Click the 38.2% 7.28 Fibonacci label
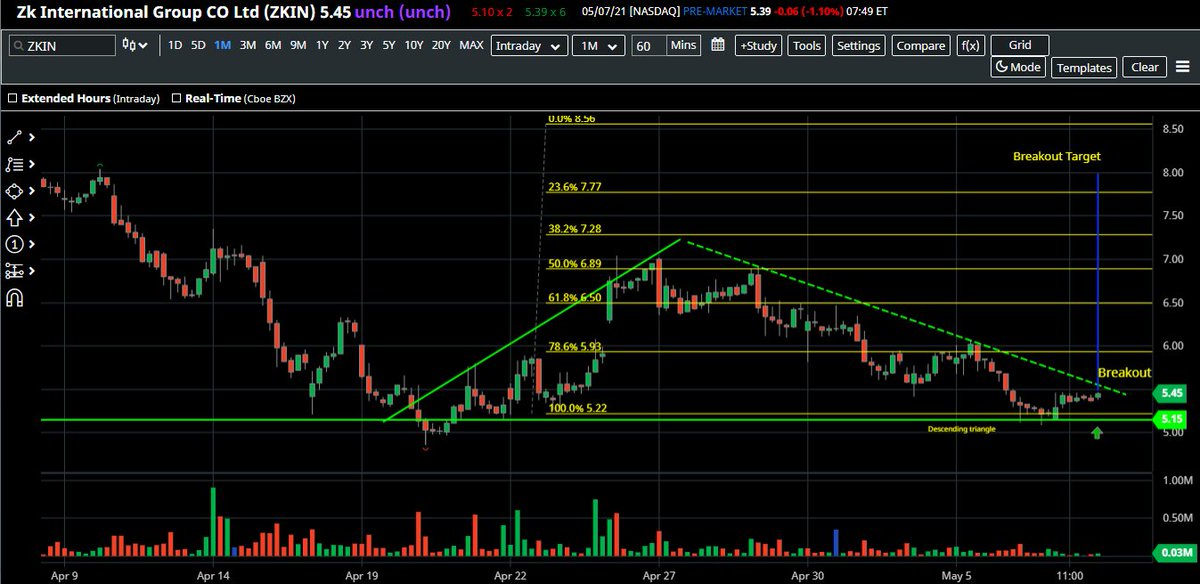 (x=575, y=229)
